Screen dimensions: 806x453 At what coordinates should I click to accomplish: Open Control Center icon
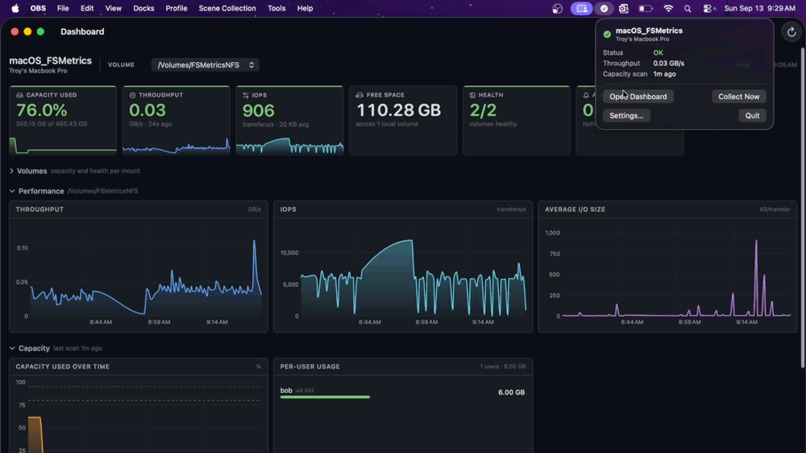click(709, 8)
